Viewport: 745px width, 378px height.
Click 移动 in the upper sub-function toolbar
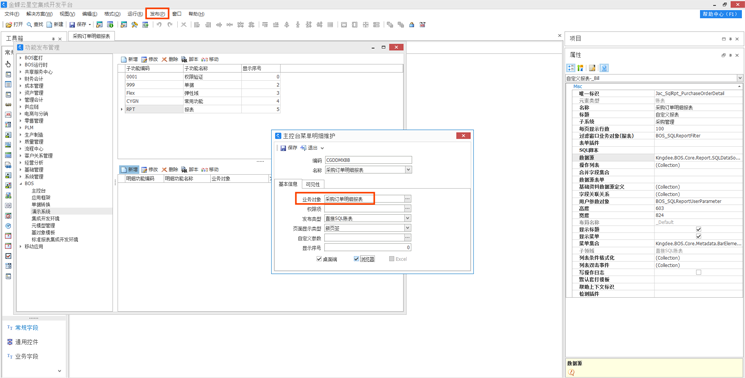click(x=210, y=59)
